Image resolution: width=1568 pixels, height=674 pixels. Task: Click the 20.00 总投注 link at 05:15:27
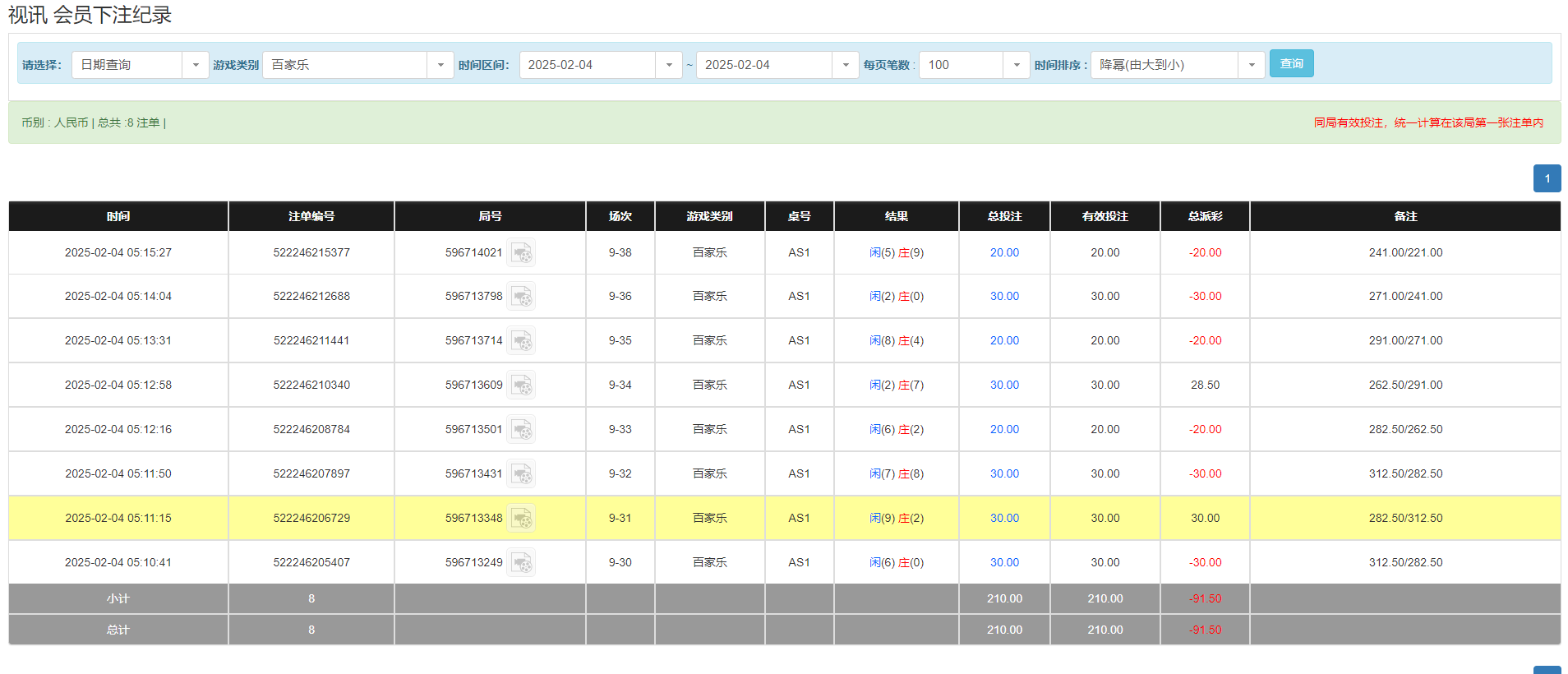(1004, 253)
